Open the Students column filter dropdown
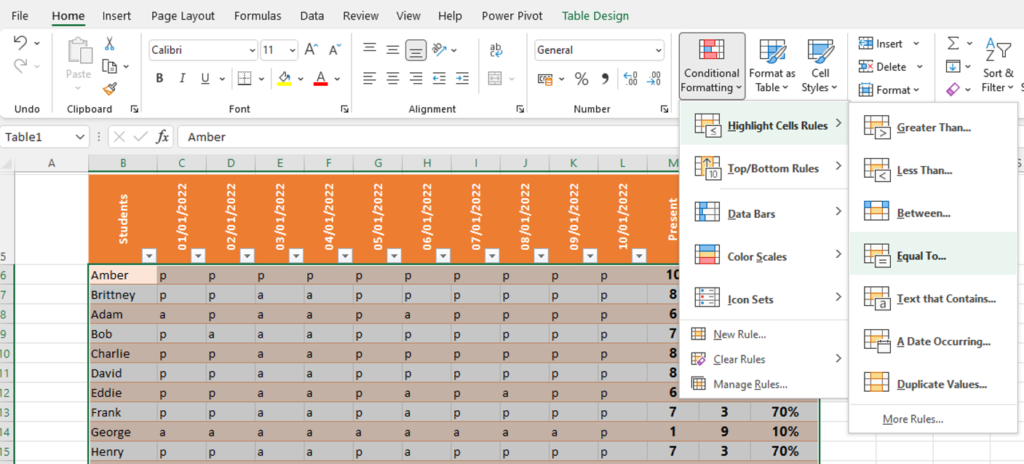 pos(149,256)
